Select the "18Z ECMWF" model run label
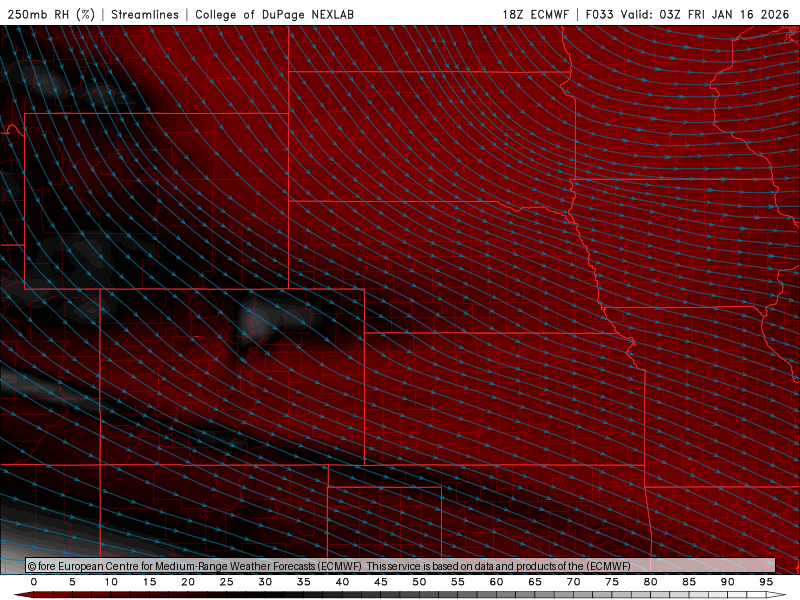Screen dimensions: 800x600 pyautogui.click(x=535, y=14)
